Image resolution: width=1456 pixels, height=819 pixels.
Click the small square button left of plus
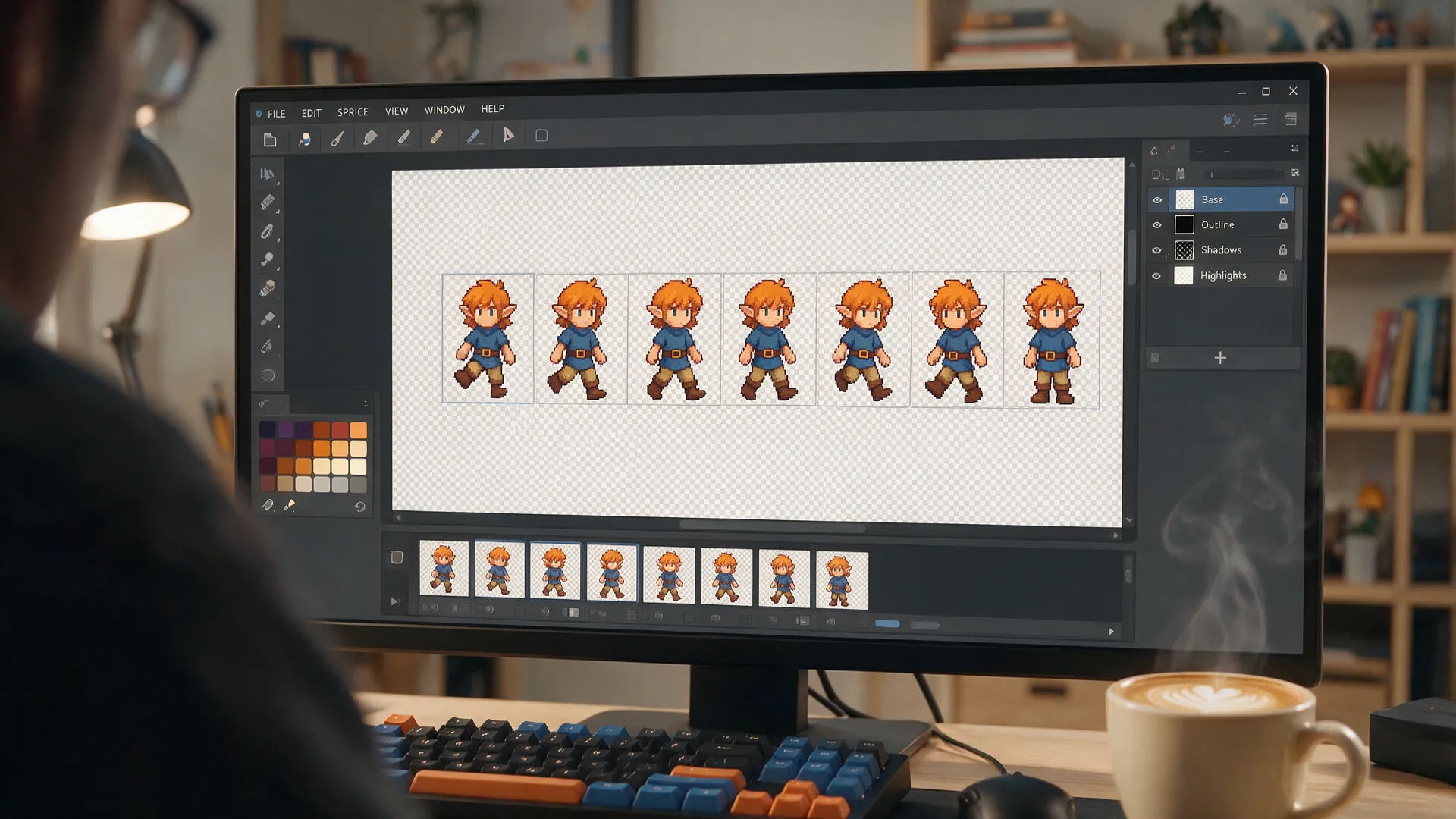(1155, 358)
